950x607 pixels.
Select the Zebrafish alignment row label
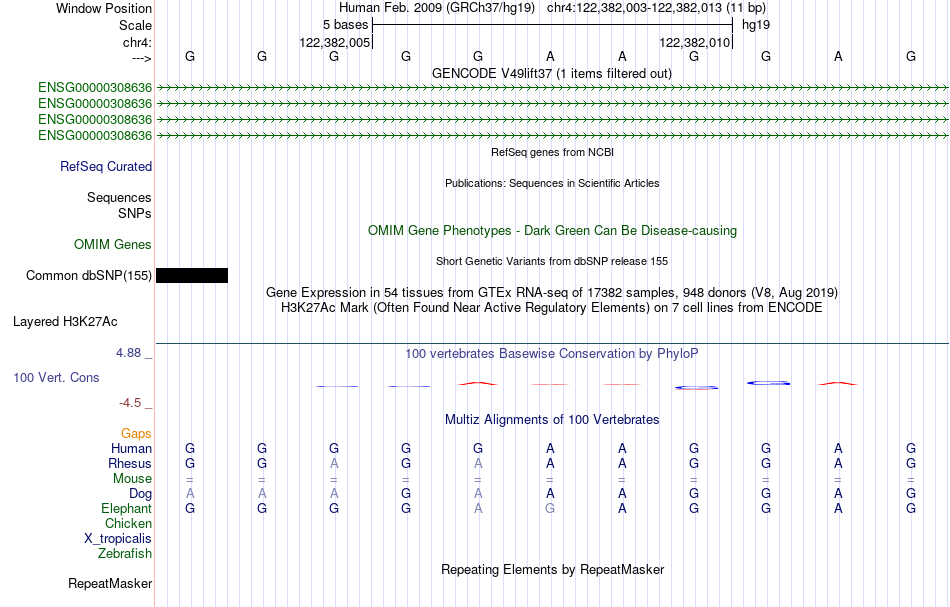tap(125, 553)
